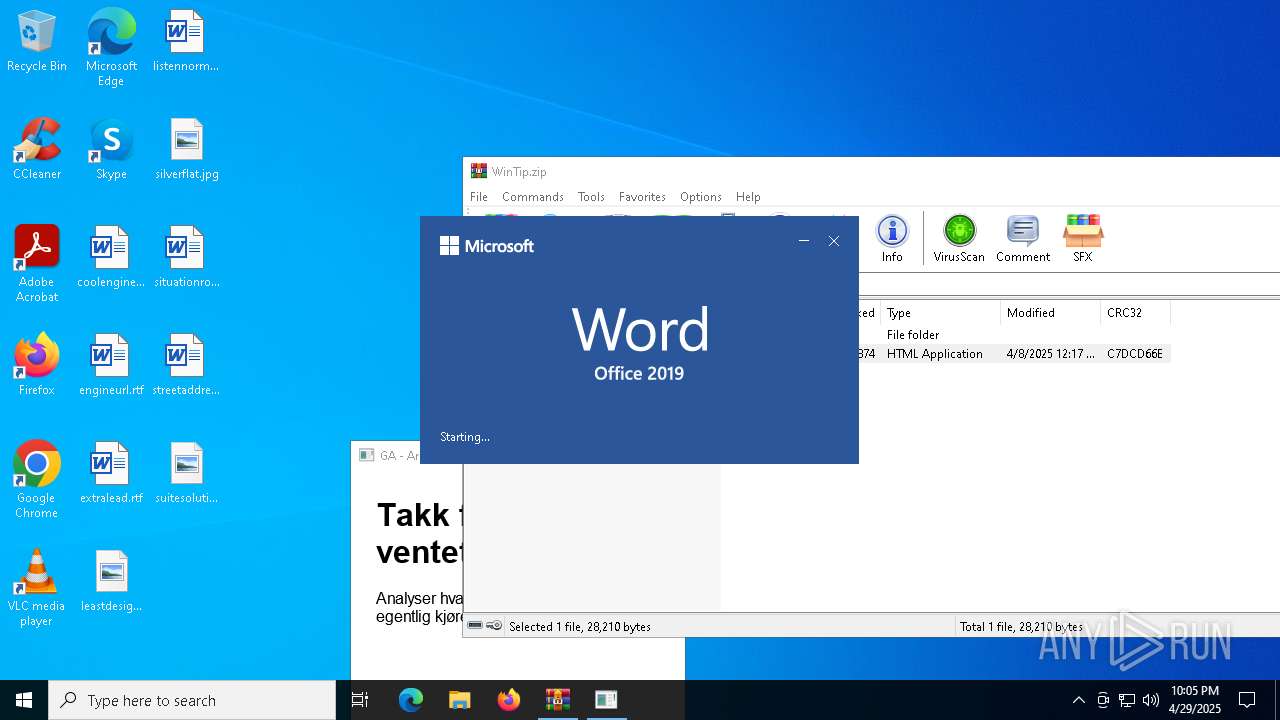
Task: Select the situationro Word document icon
Action: pyautogui.click(x=186, y=258)
